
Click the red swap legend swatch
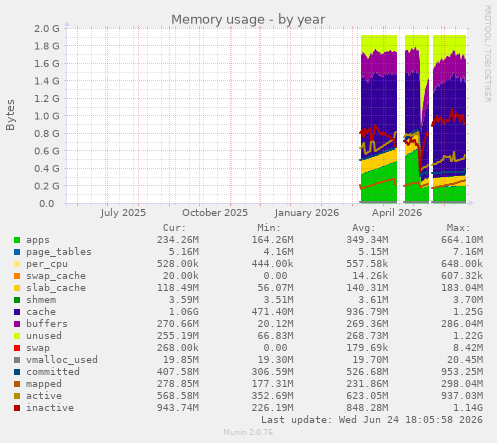(17, 348)
